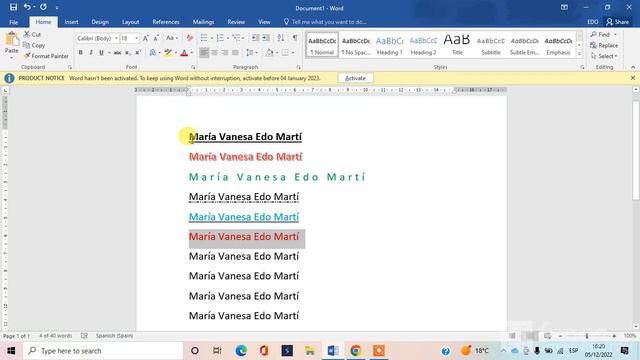The height and width of the screenshot is (360, 640).
Task: Adjust the zoom slider handle
Action: [x=587, y=336]
